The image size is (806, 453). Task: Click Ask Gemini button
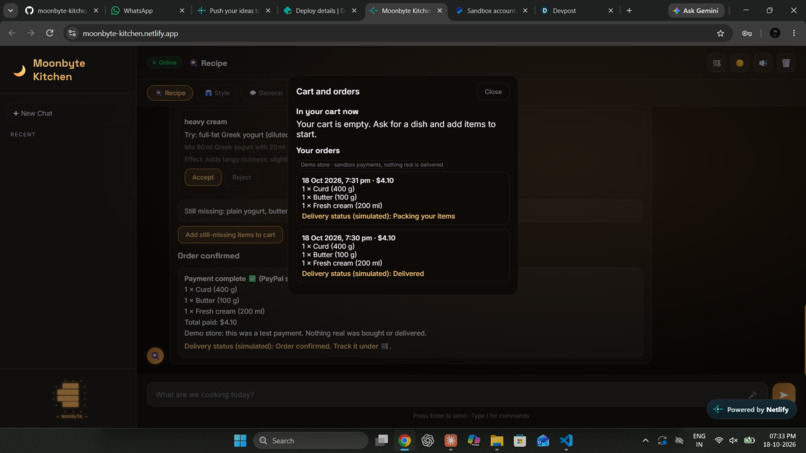[x=697, y=10]
